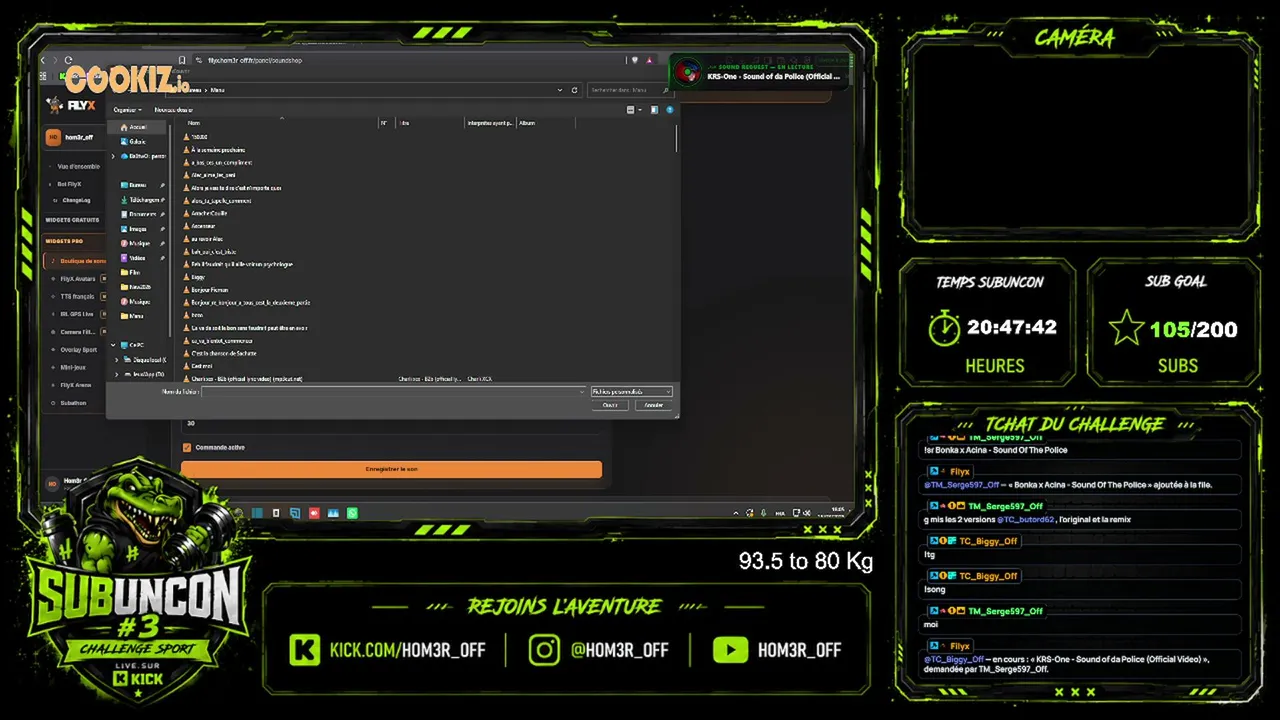Open Mini-jeux in the FlyX sidebar
Image resolution: width=1280 pixels, height=720 pixels.
point(73,367)
